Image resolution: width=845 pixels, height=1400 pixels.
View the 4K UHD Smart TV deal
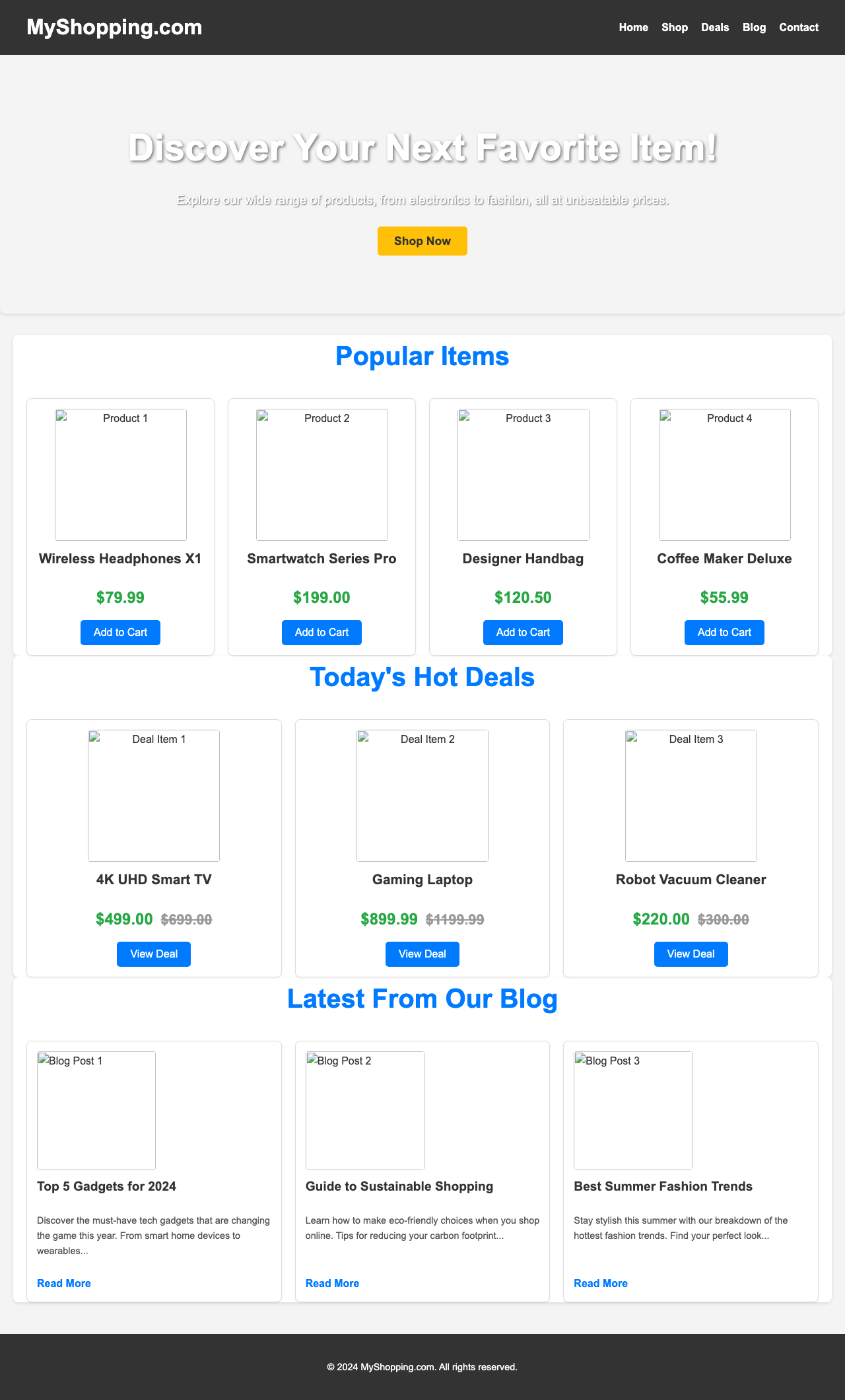(153, 954)
